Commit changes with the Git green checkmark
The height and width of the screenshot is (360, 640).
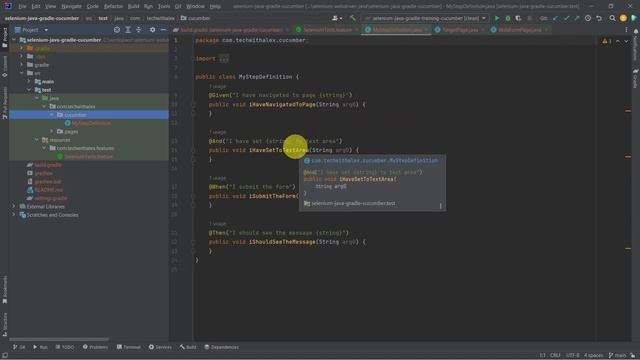566,18
